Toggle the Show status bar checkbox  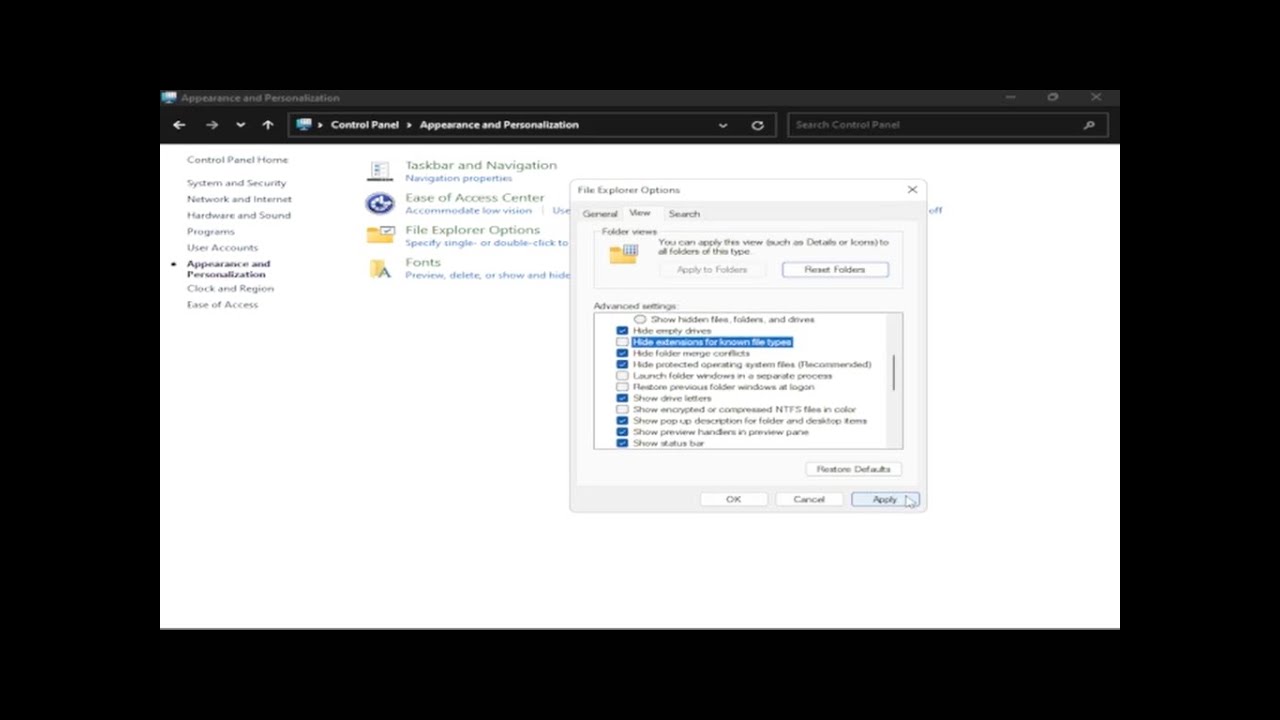click(622, 443)
